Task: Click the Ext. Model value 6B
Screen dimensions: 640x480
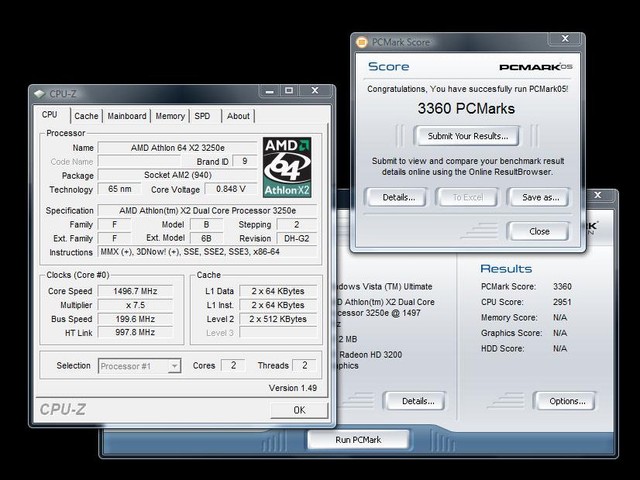Action: (x=206, y=238)
